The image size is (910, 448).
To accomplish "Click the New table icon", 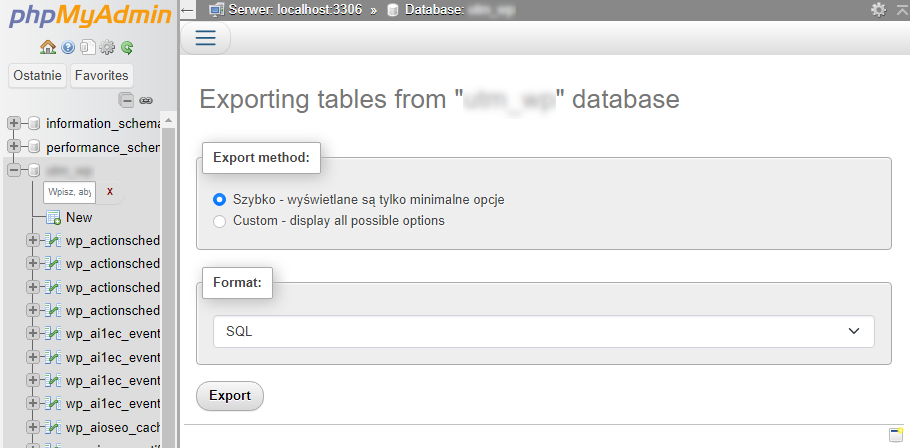I will [x=53, y=217].
